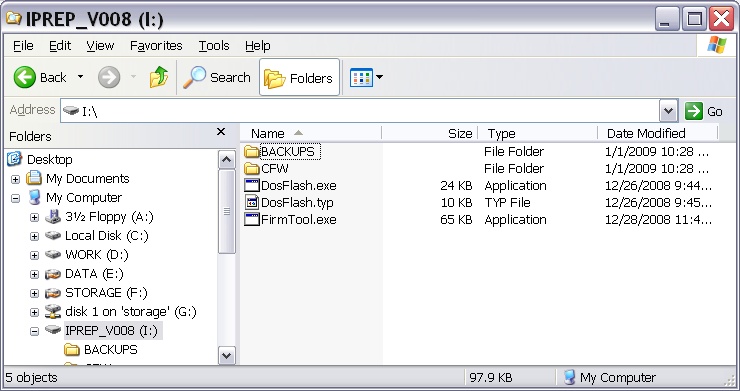Click the DATA (E:) drive icon
This screenshot has width=740, height=391.
click(53, 274)
